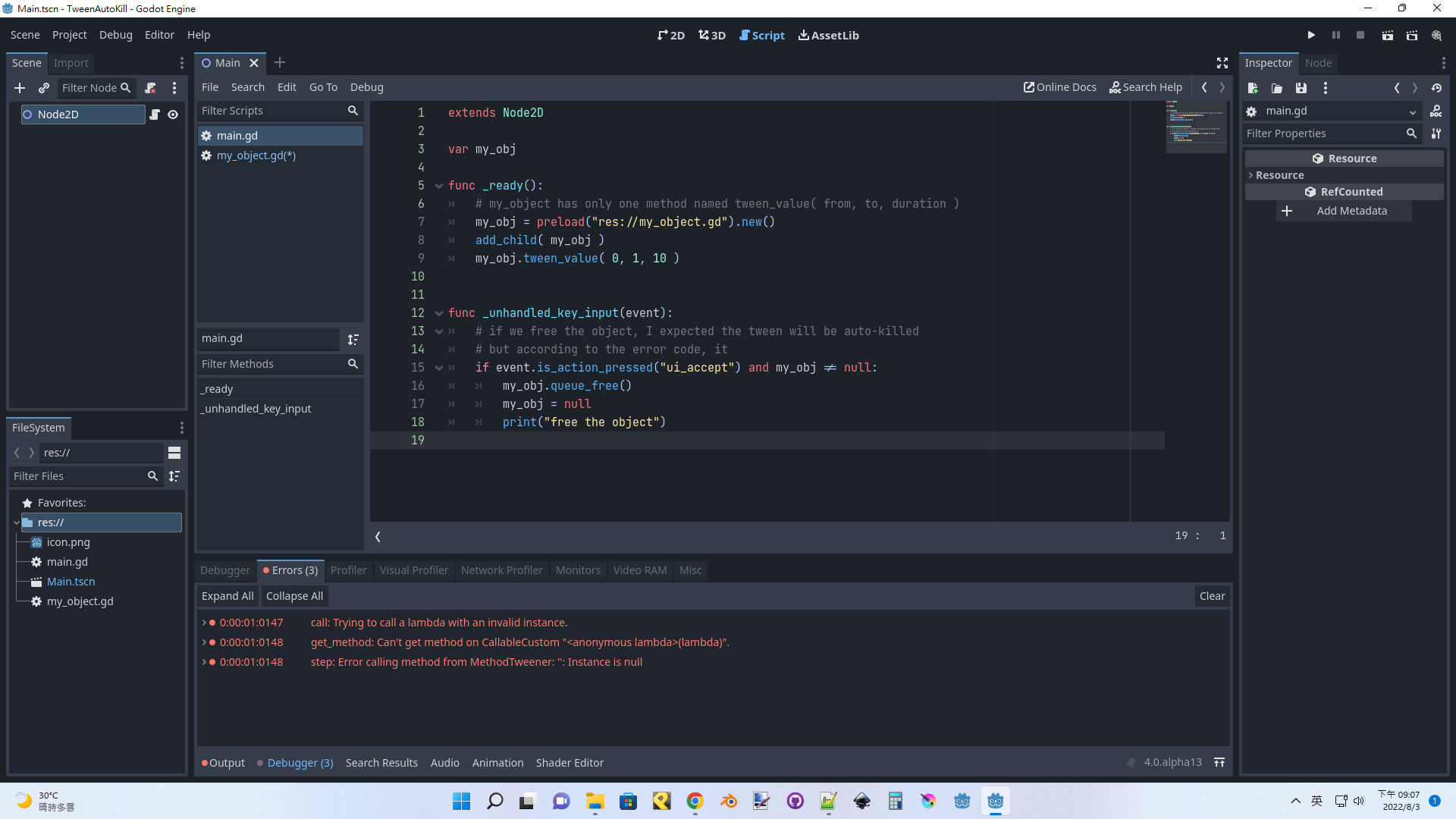Open the Debug menu in the script editor
This screenshot has width=1456, height=819.
pos(366,87)
